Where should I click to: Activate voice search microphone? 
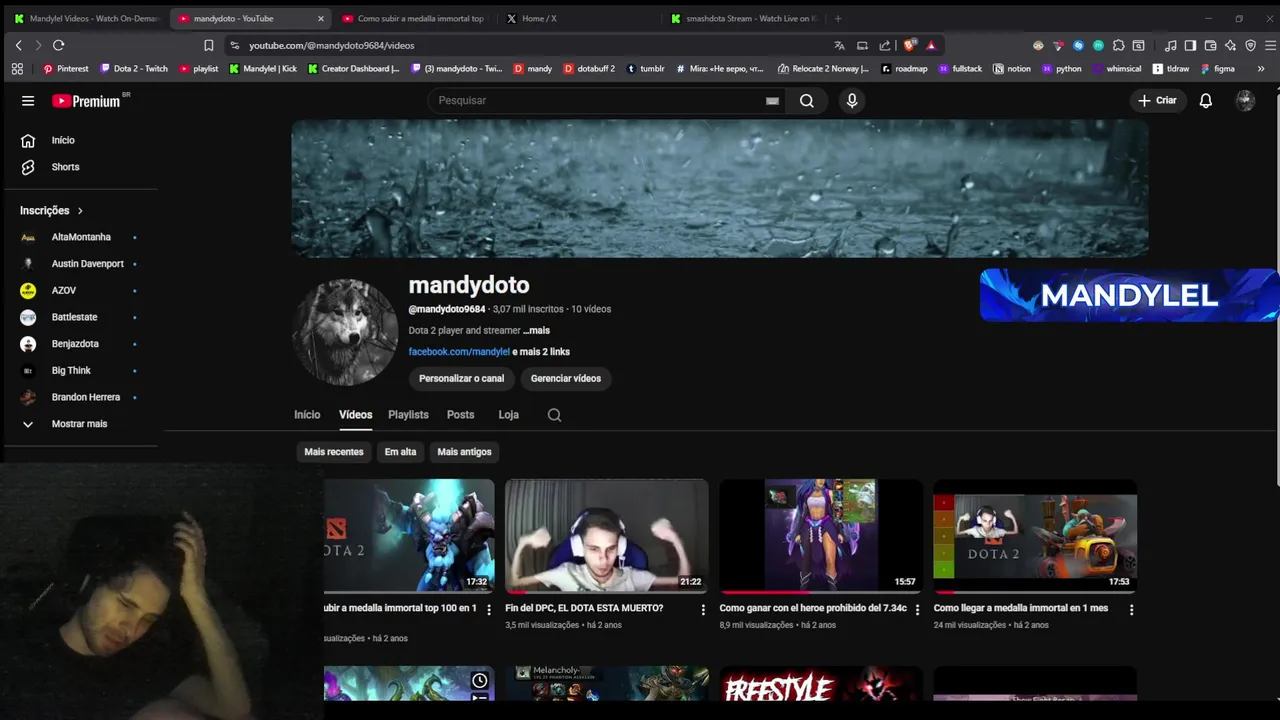[x=852, y=100]
